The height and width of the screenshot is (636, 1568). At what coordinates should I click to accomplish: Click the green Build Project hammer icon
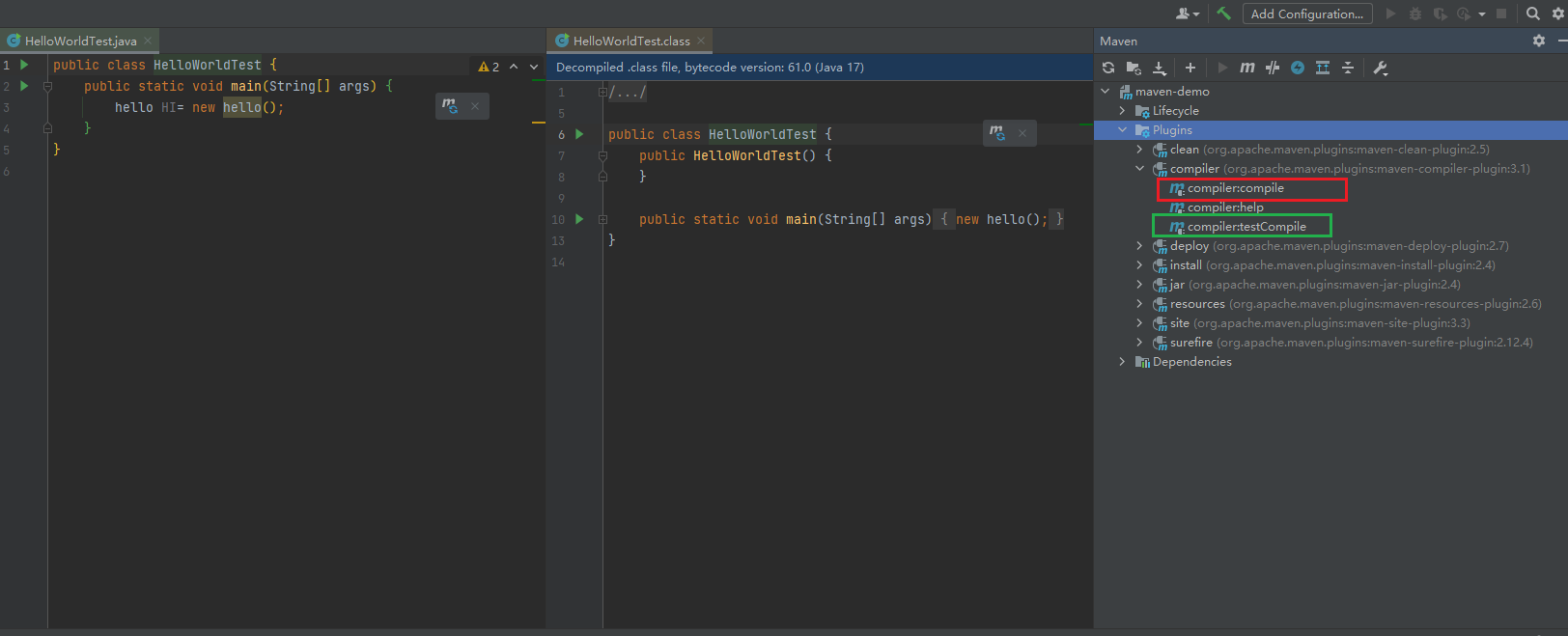[x=1223, y=14]
